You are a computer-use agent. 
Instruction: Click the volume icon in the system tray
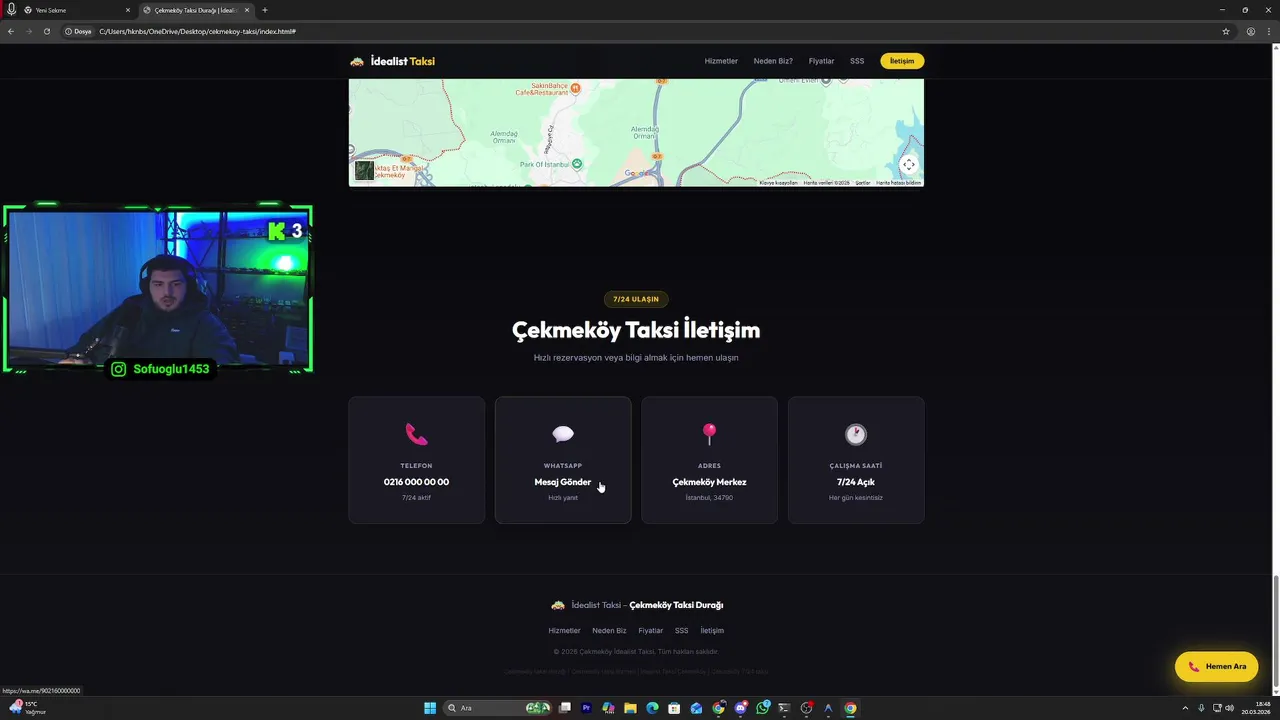click(x=1229, y=708)
